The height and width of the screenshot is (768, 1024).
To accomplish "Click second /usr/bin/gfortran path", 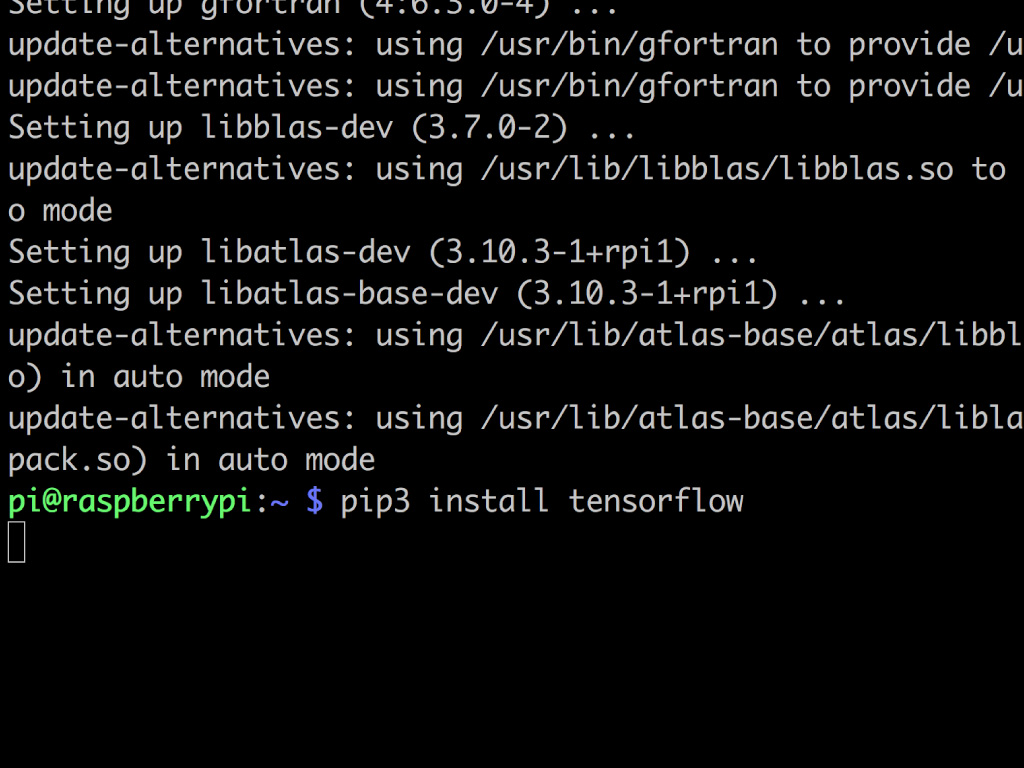I will coord(629,86).
